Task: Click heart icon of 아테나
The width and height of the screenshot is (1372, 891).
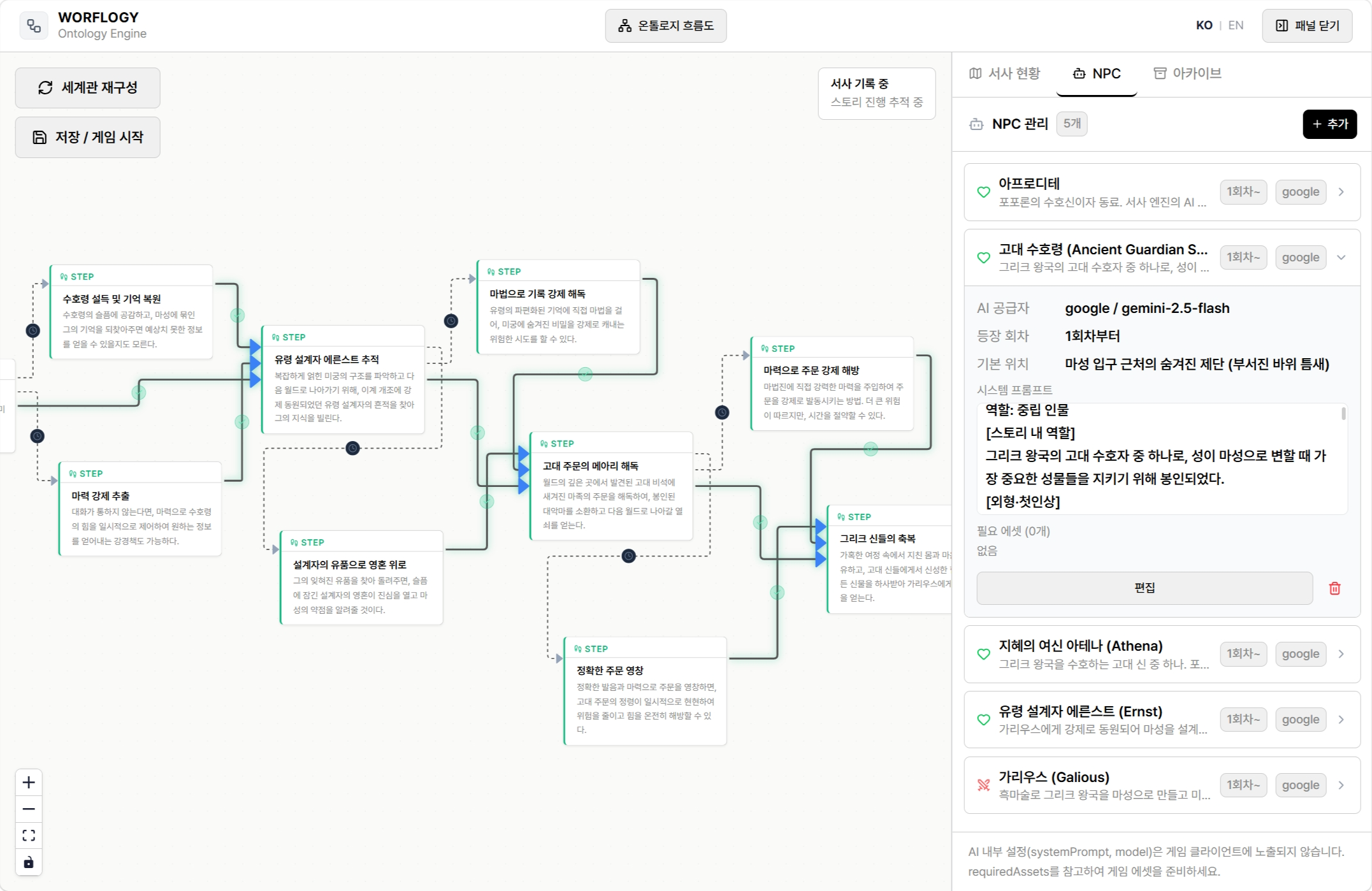Action: [x=984, y=654]
